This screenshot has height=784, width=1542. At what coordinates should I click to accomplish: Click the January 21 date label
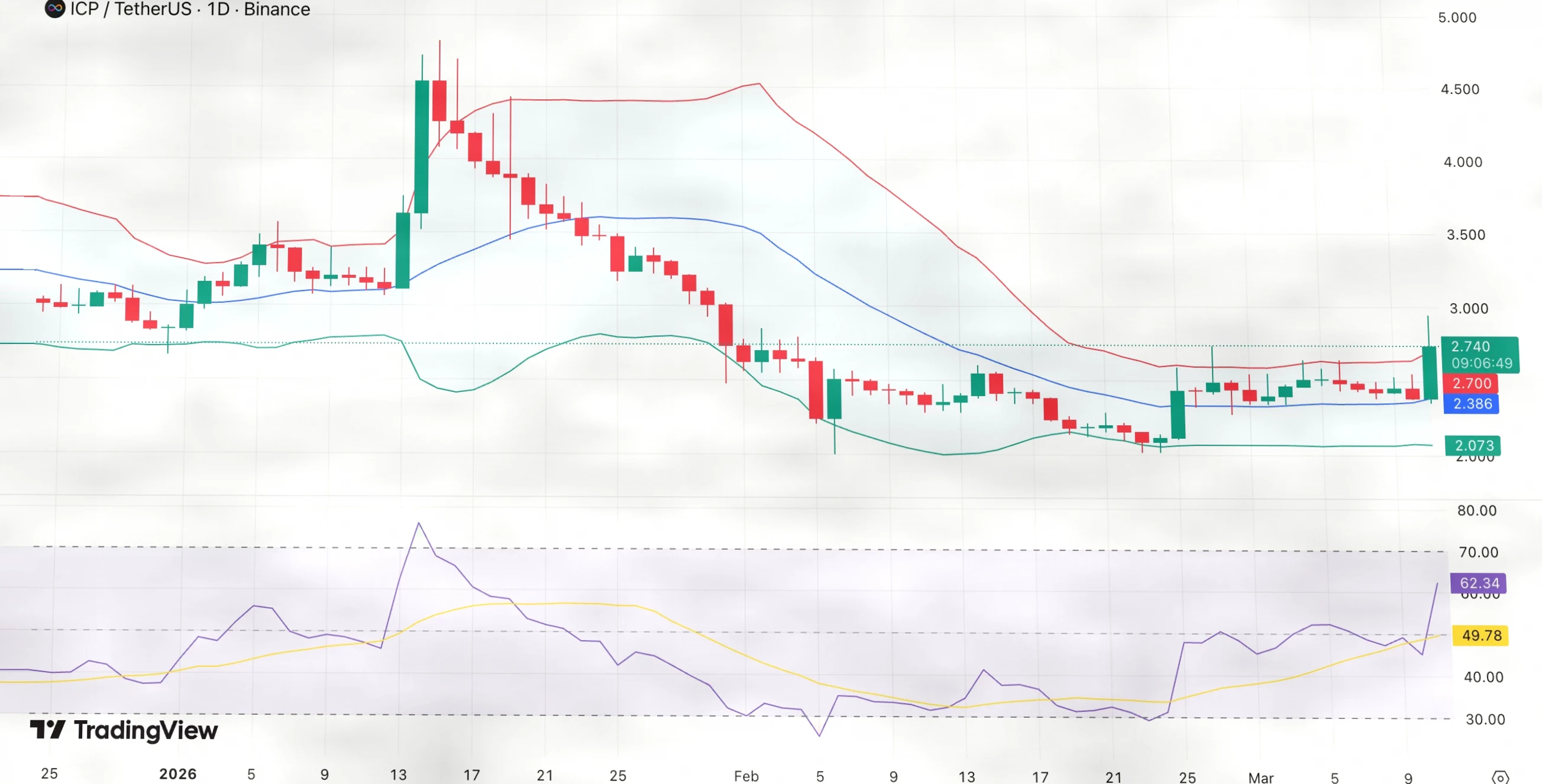(545, 776)
